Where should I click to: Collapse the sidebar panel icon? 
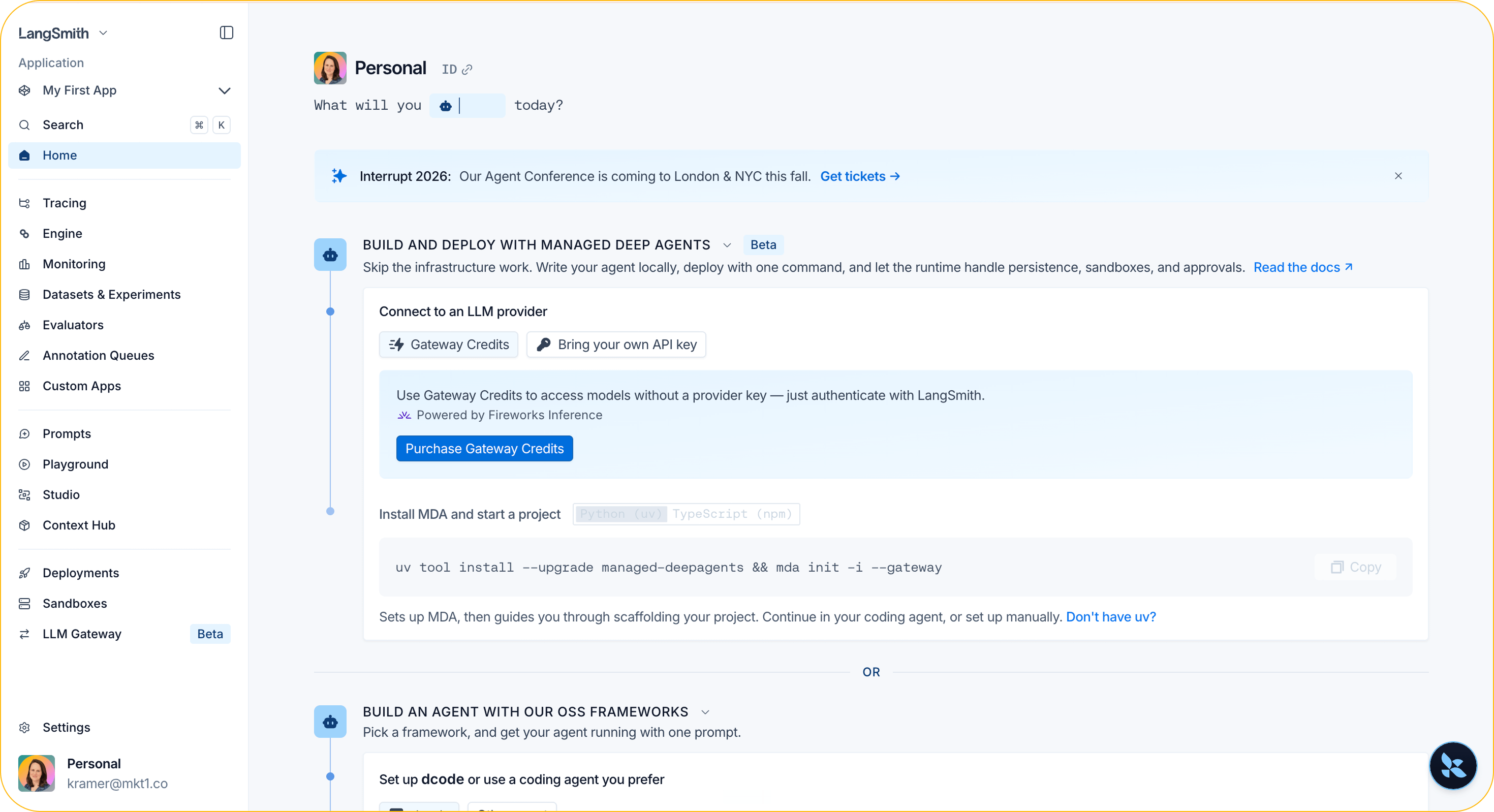[x=226, y=33]
